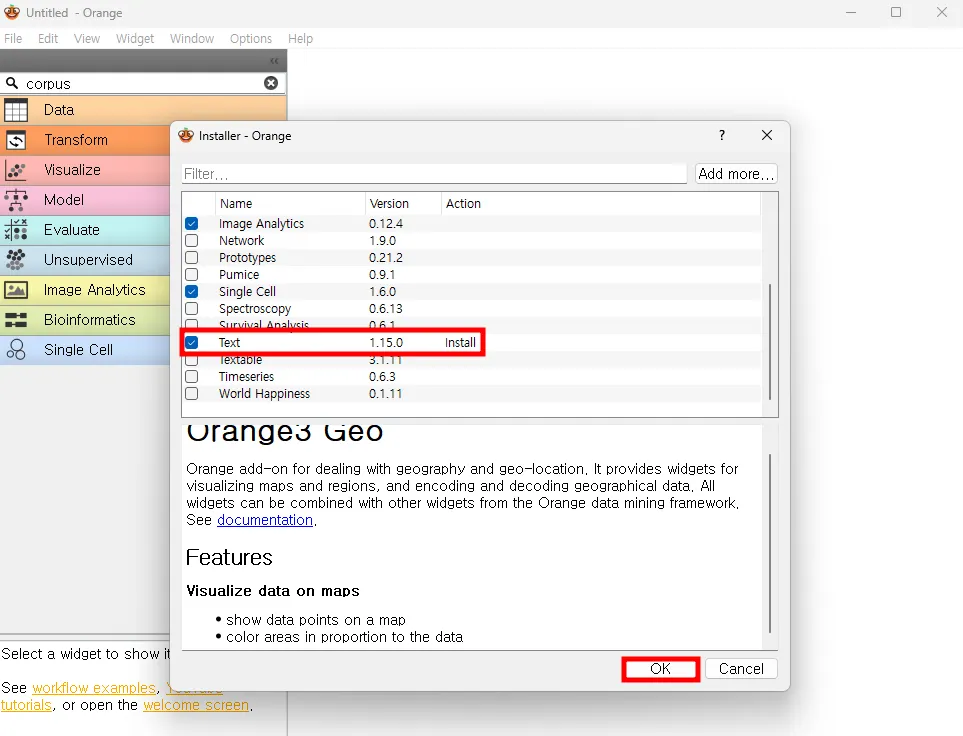Open the Options menu
This screenshot has height=736, width=963.
point(251,39)
